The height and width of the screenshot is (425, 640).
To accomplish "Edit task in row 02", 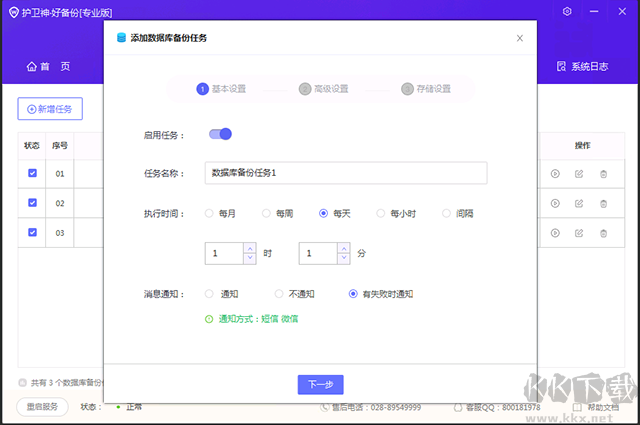I will click(x=579, y=203).
